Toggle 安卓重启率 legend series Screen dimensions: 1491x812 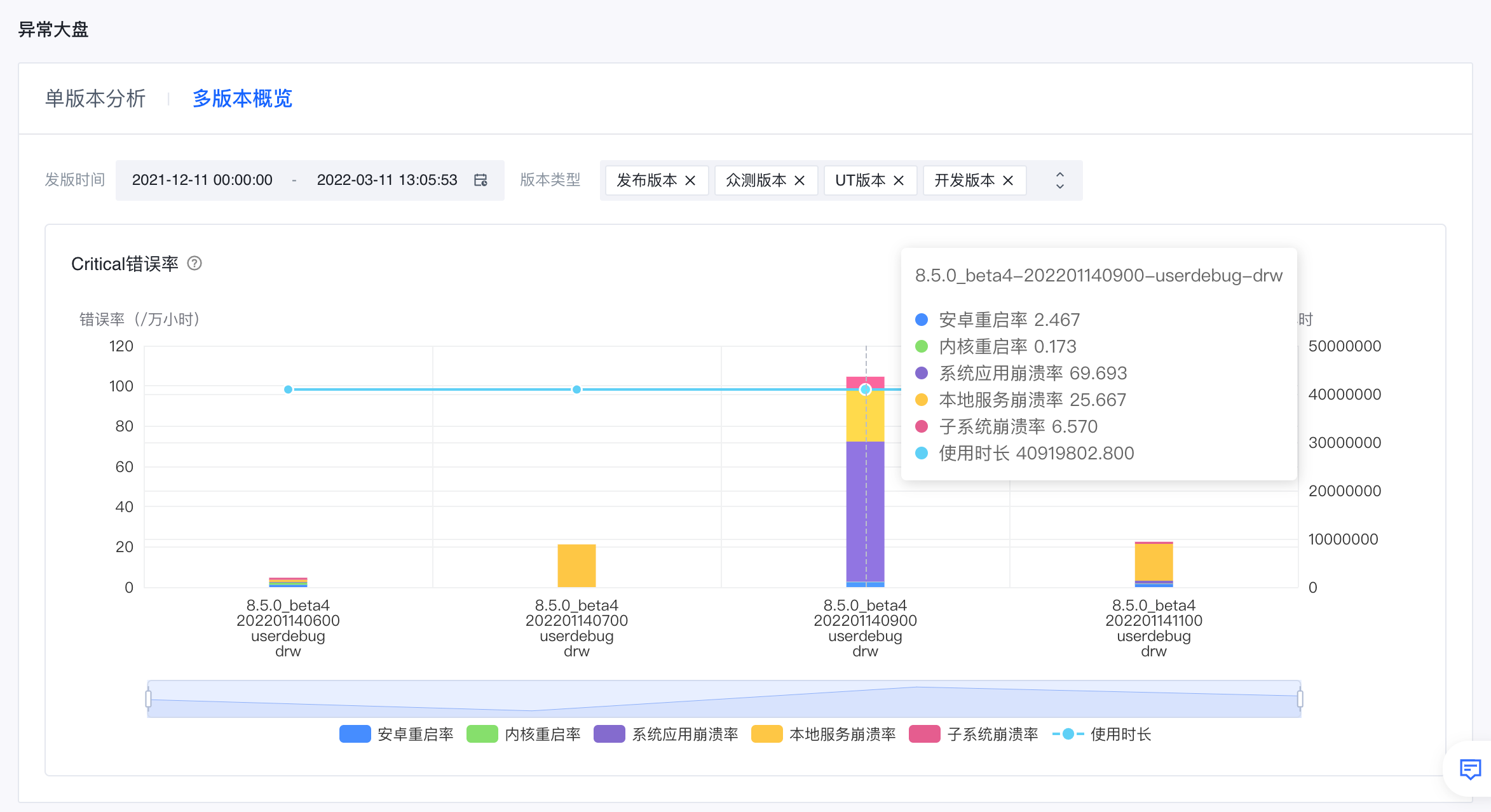pyautogui.click(x=397, y=734)
